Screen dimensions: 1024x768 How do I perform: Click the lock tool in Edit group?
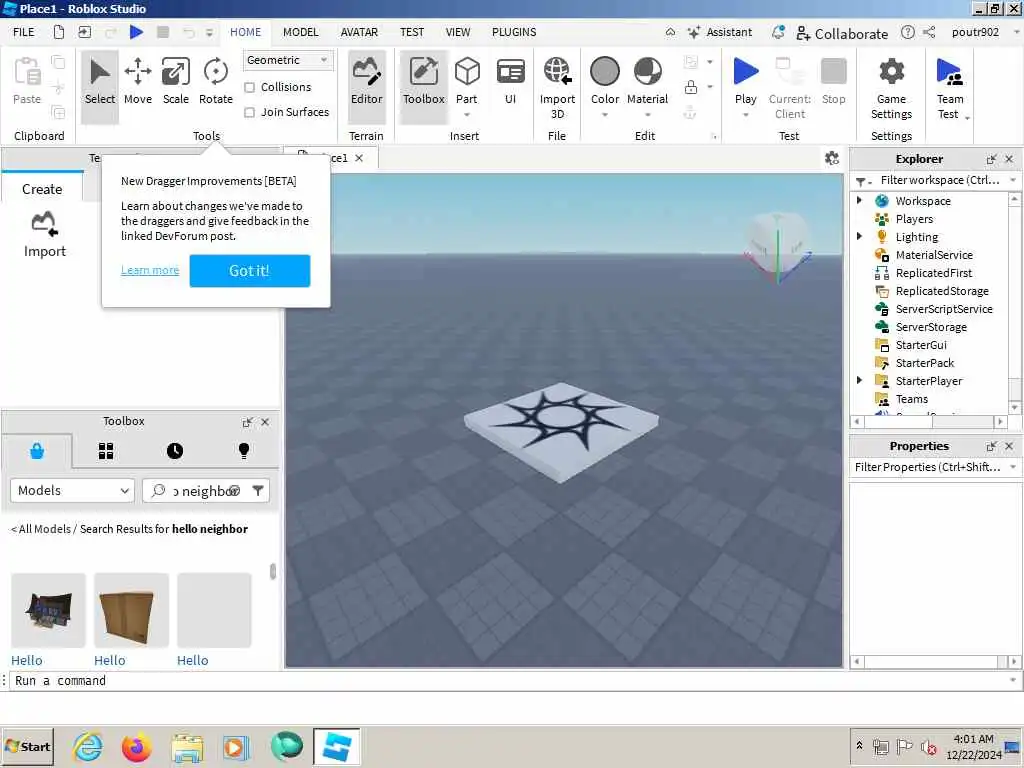(x=690, y=87)
